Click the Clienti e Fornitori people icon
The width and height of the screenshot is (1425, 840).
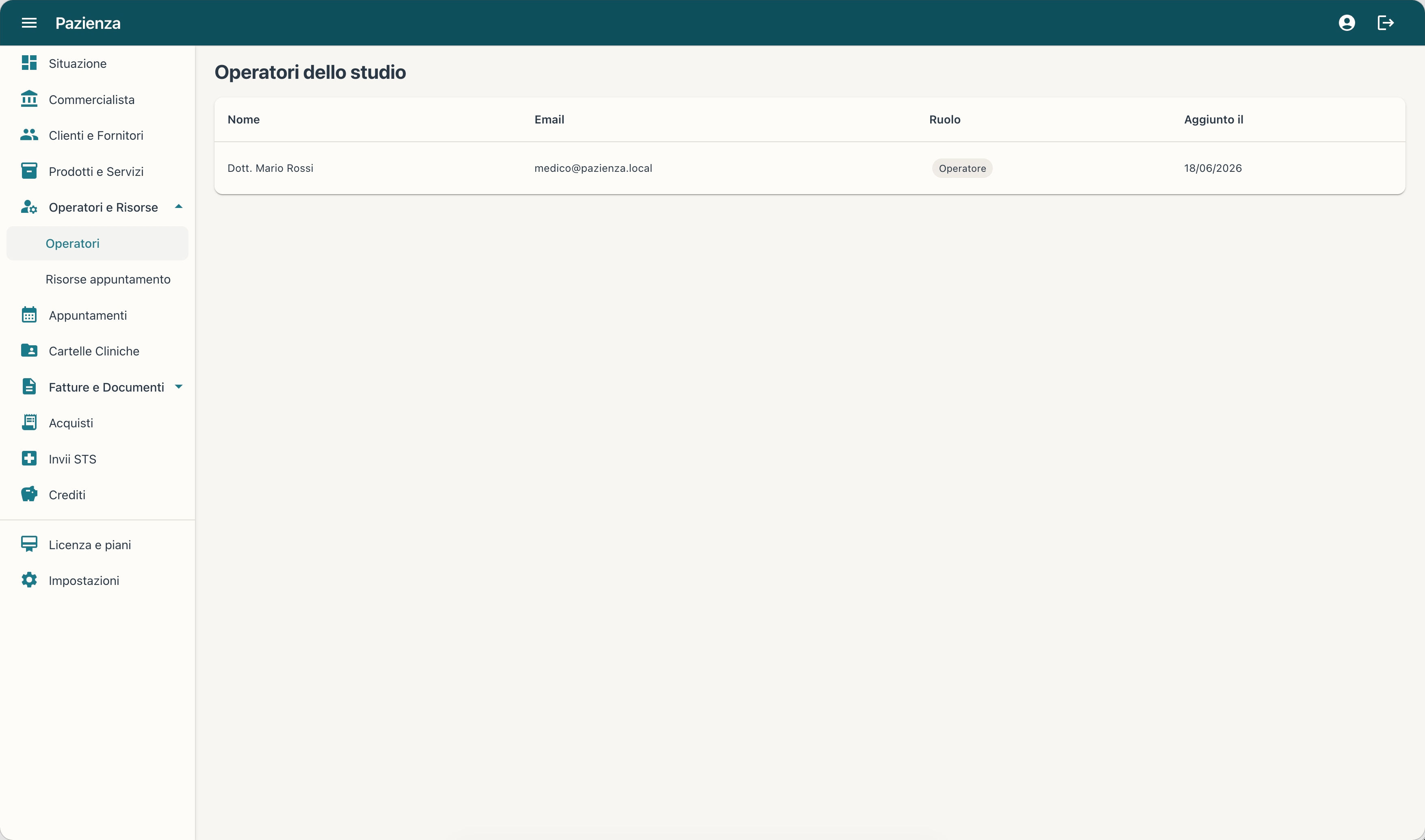click(29, 135)
